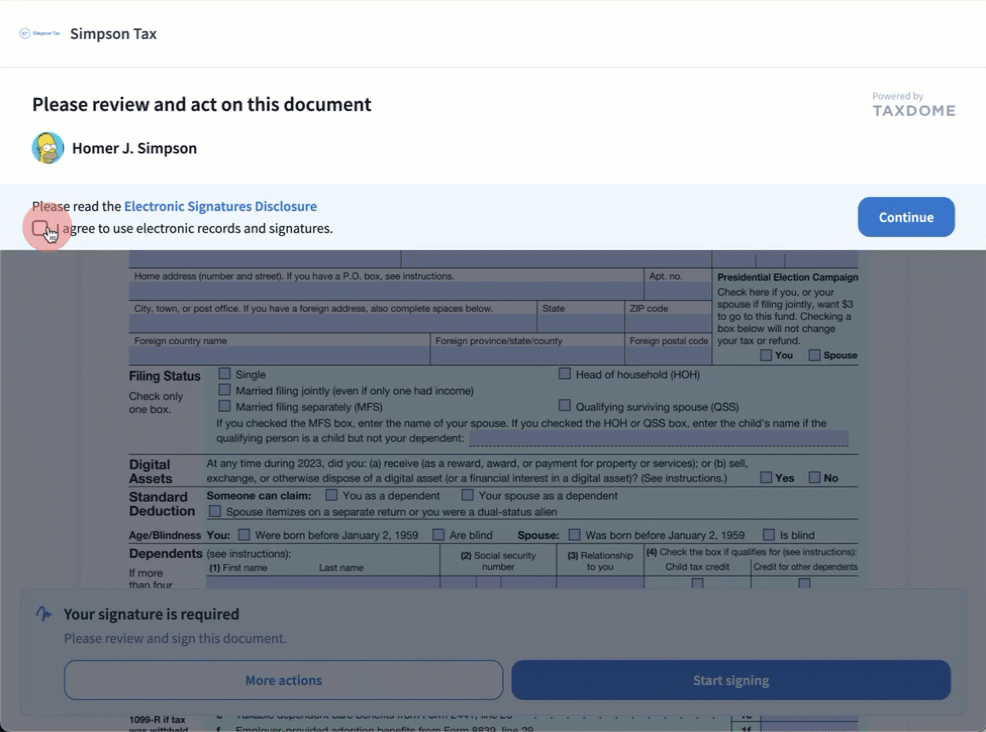This screenshot has width=986, height=732.
Task: Open the Electronic Signatures Disclosure link
Action: 220,206
